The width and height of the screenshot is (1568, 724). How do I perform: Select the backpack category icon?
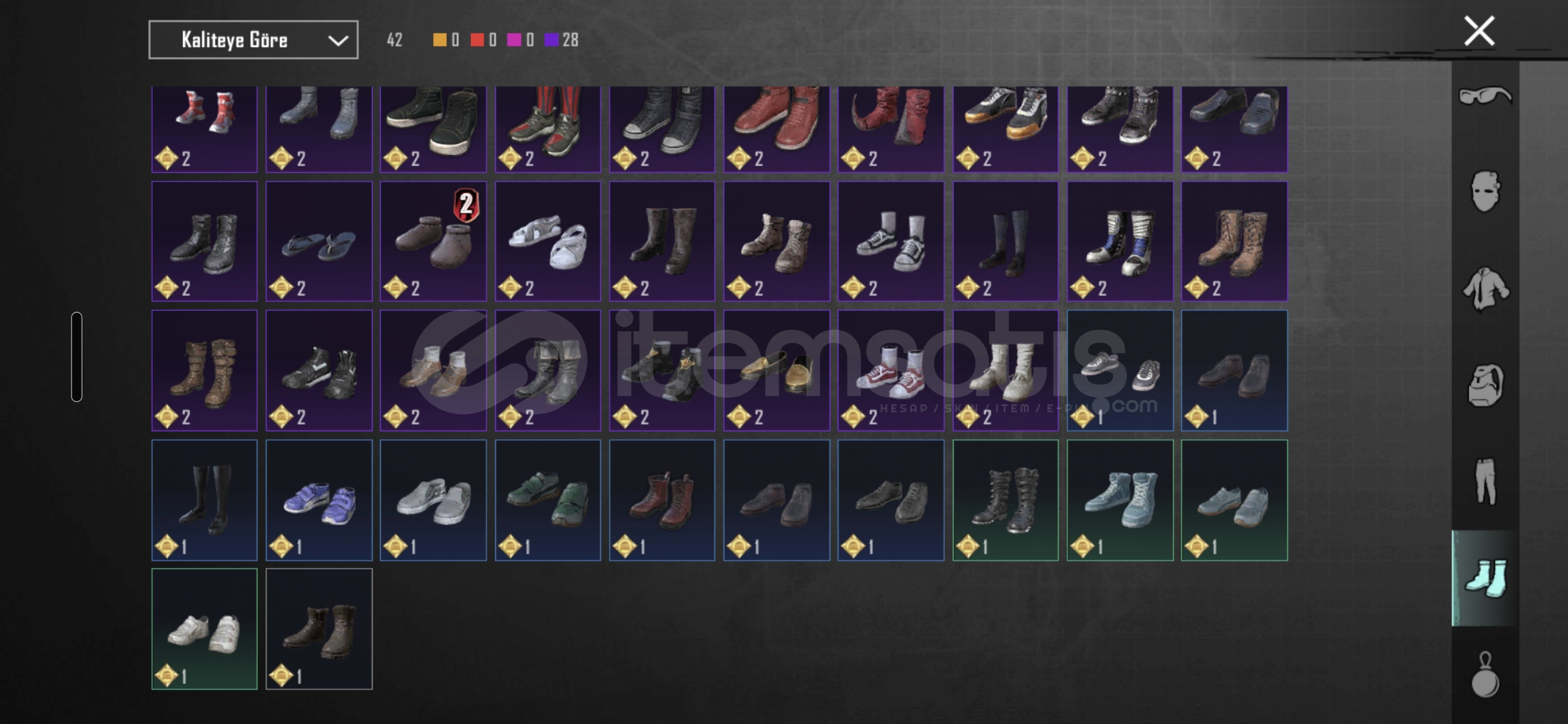(1485, 385)
